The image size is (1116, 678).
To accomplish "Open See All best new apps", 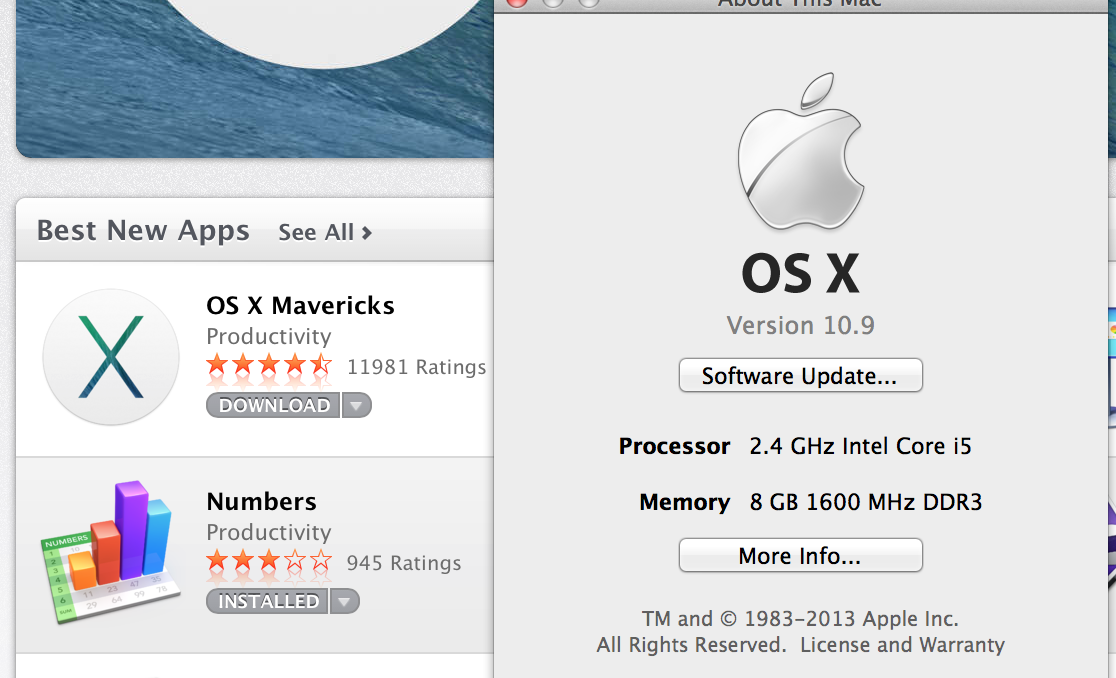I will click(325, 232).
